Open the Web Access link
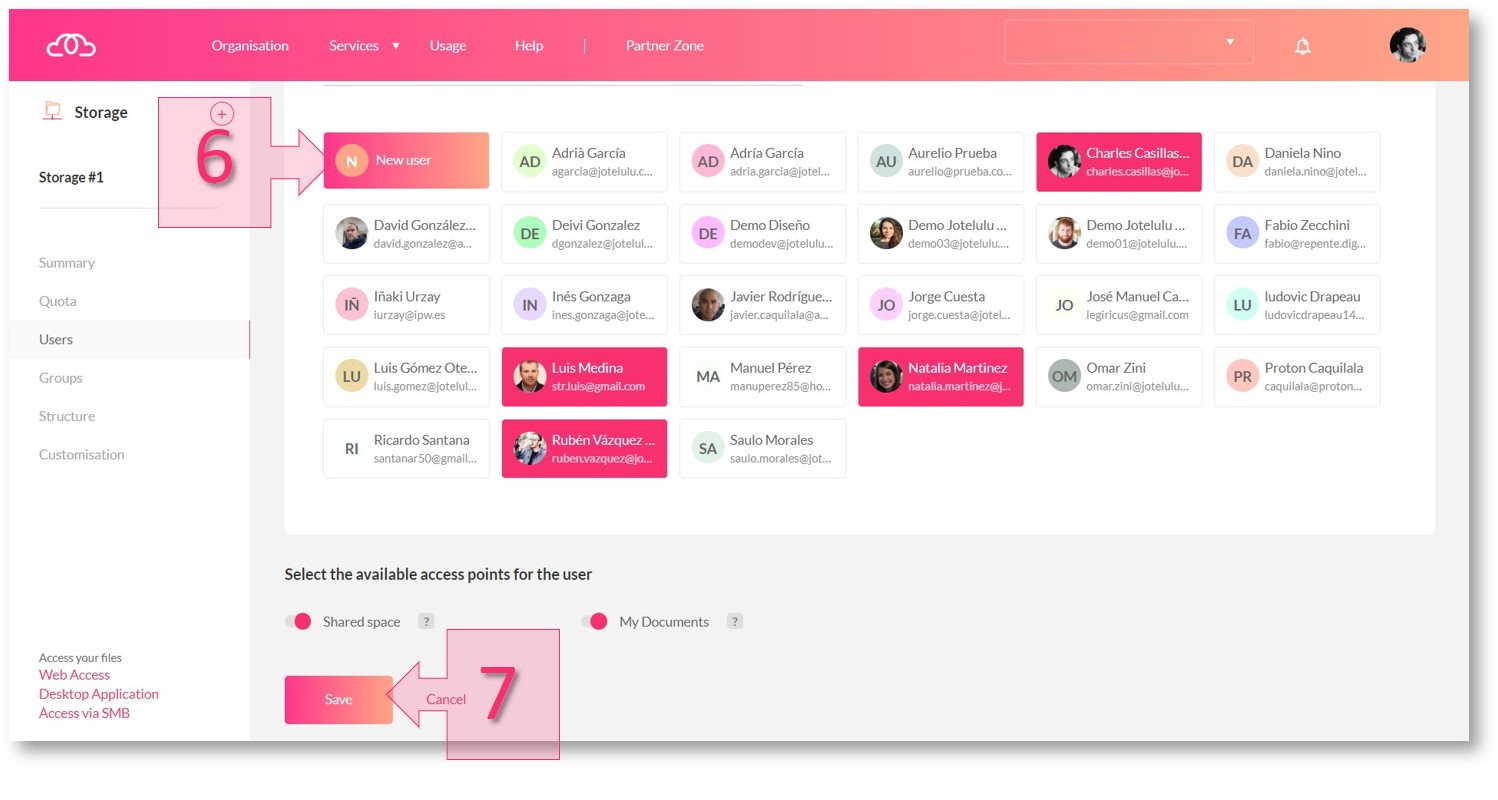Image resolution: width=1498 pixels, height=800 pixels. (74, 675)
